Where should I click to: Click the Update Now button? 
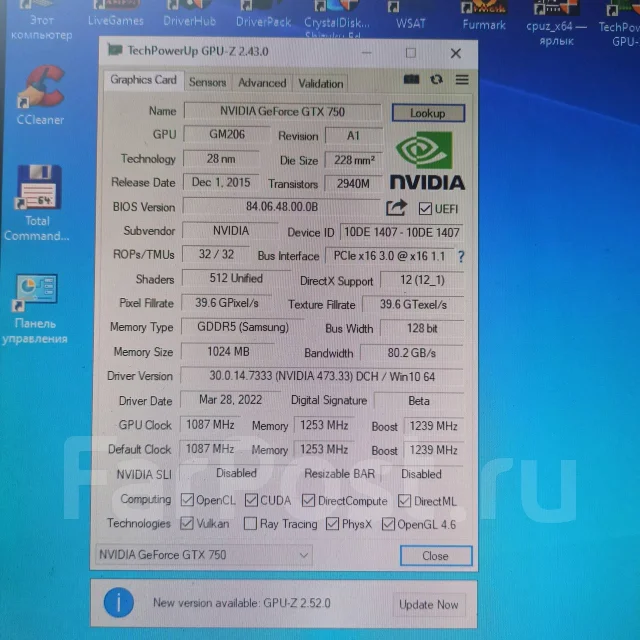[x=429, y=604]
